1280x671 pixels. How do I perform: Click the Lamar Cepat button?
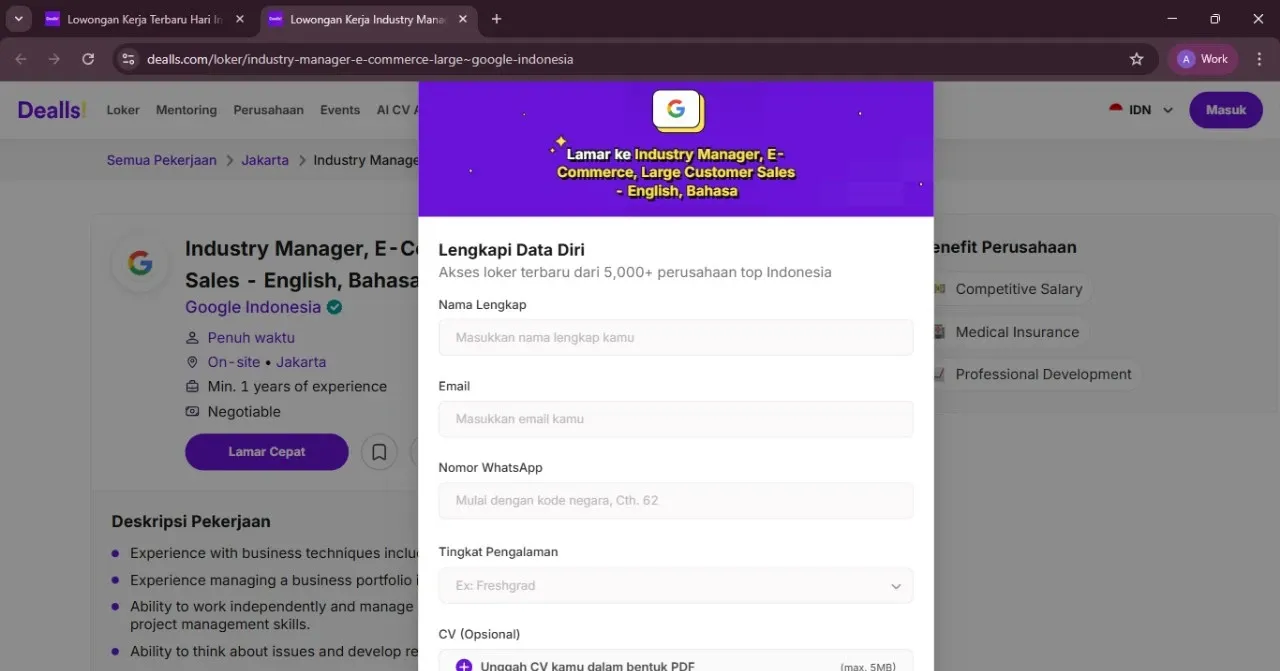pos(267,452)
